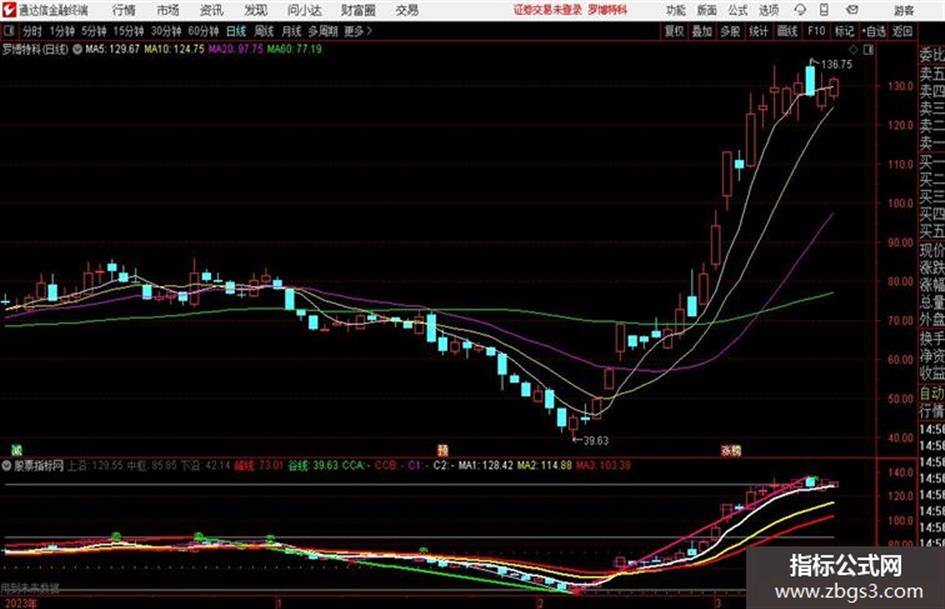Click the 预 event marker on chart
Screen dimensions: 945x609
point(443,450)
